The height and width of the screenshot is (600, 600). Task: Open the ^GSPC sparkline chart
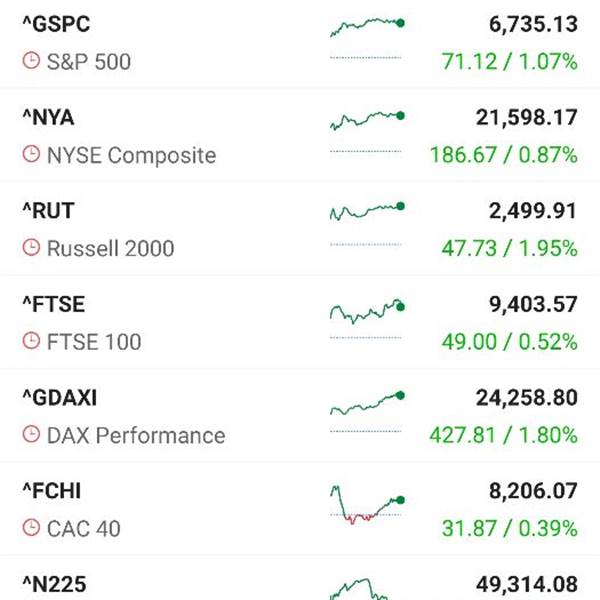367,32
